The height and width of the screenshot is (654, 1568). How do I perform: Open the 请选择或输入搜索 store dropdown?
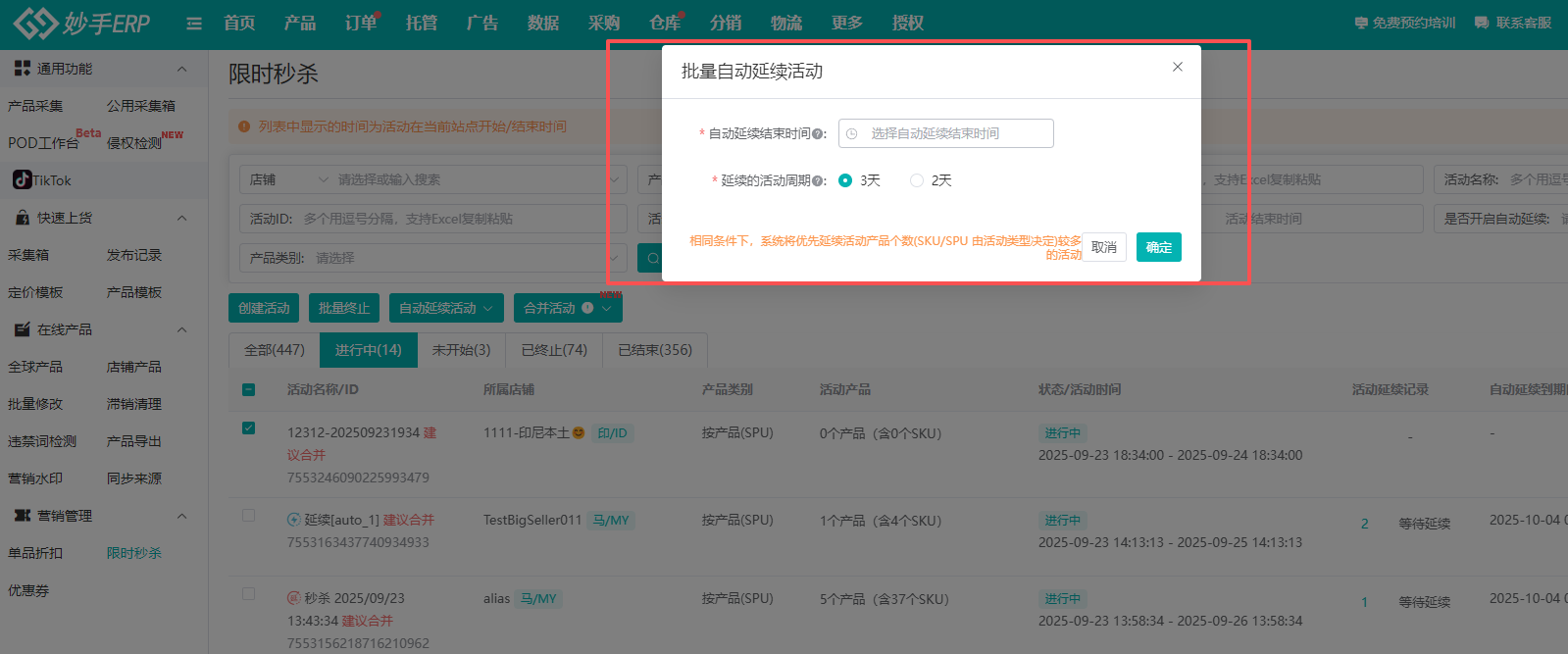[x=479, y=179]
